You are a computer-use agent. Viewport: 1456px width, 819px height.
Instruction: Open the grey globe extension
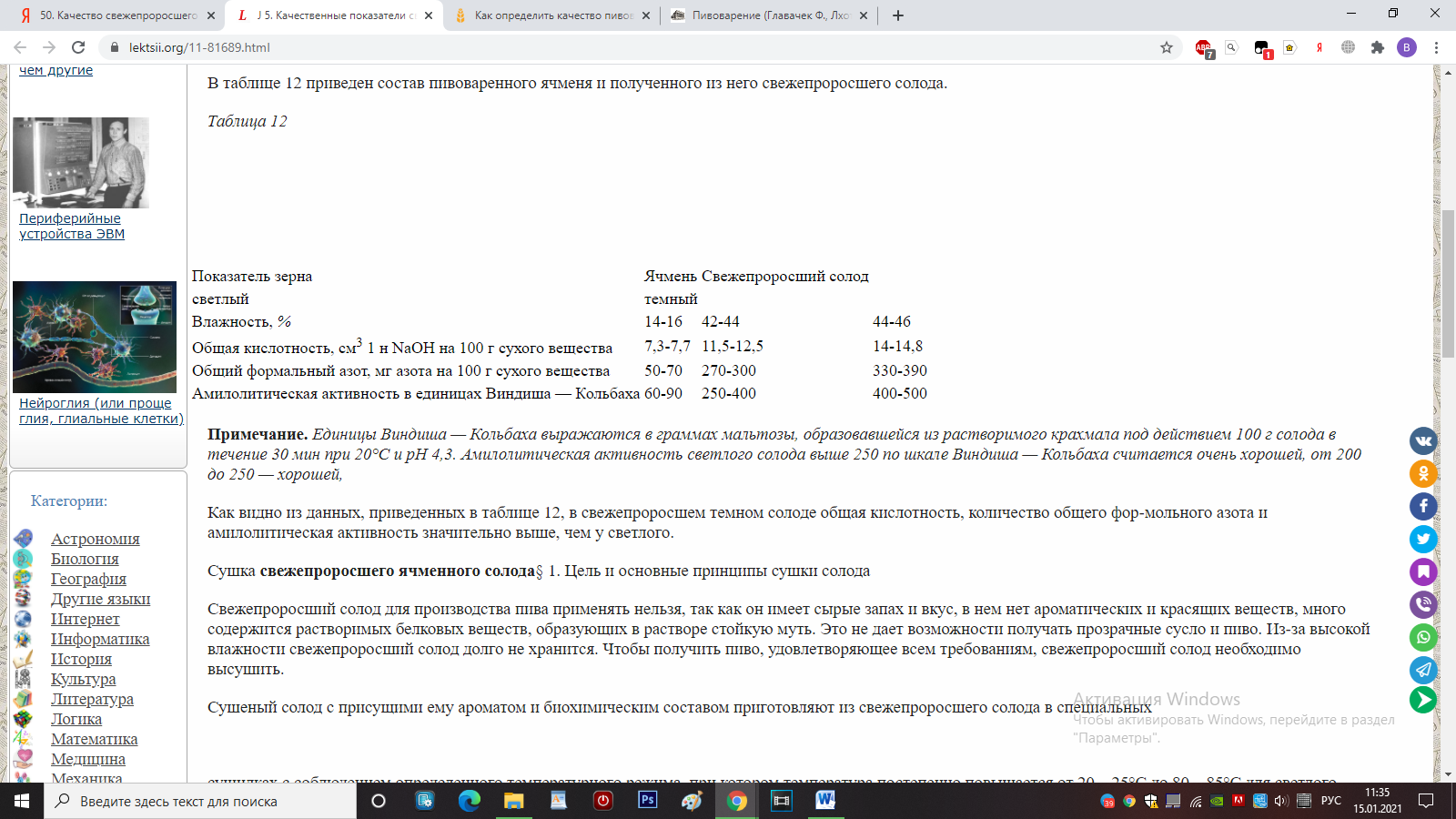point(1349,47)
